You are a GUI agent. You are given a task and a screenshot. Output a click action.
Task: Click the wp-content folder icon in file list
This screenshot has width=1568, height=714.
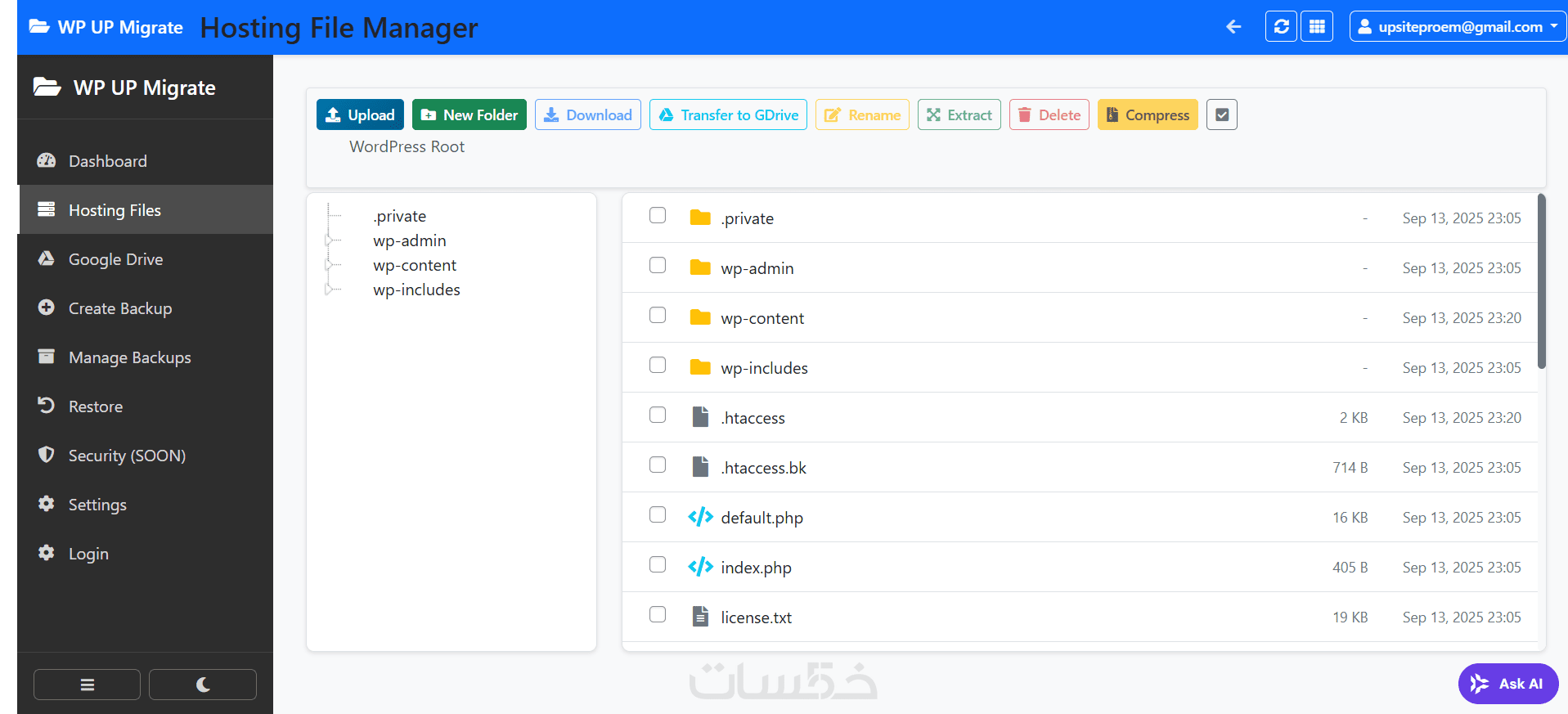[x=700, y=317]
